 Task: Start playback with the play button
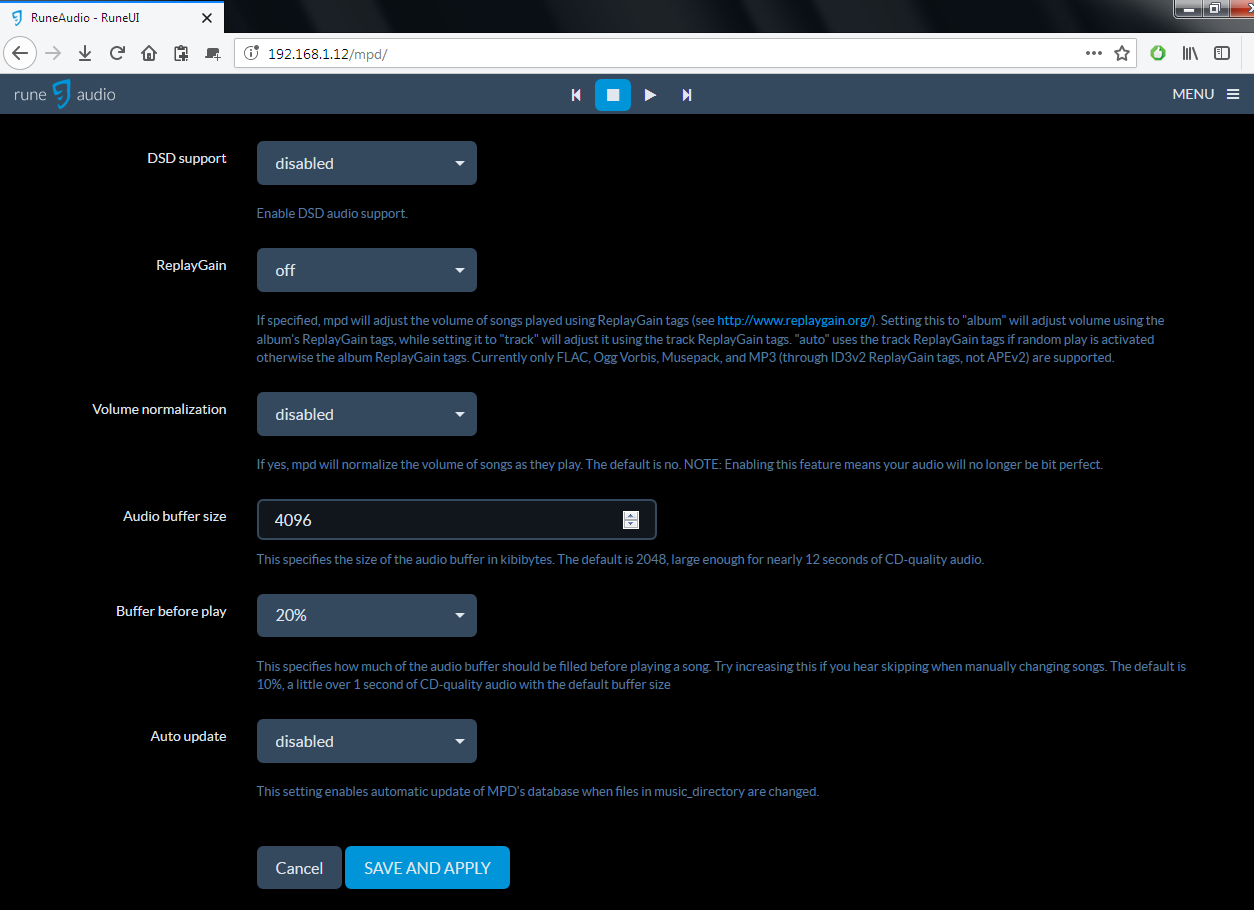650,95
